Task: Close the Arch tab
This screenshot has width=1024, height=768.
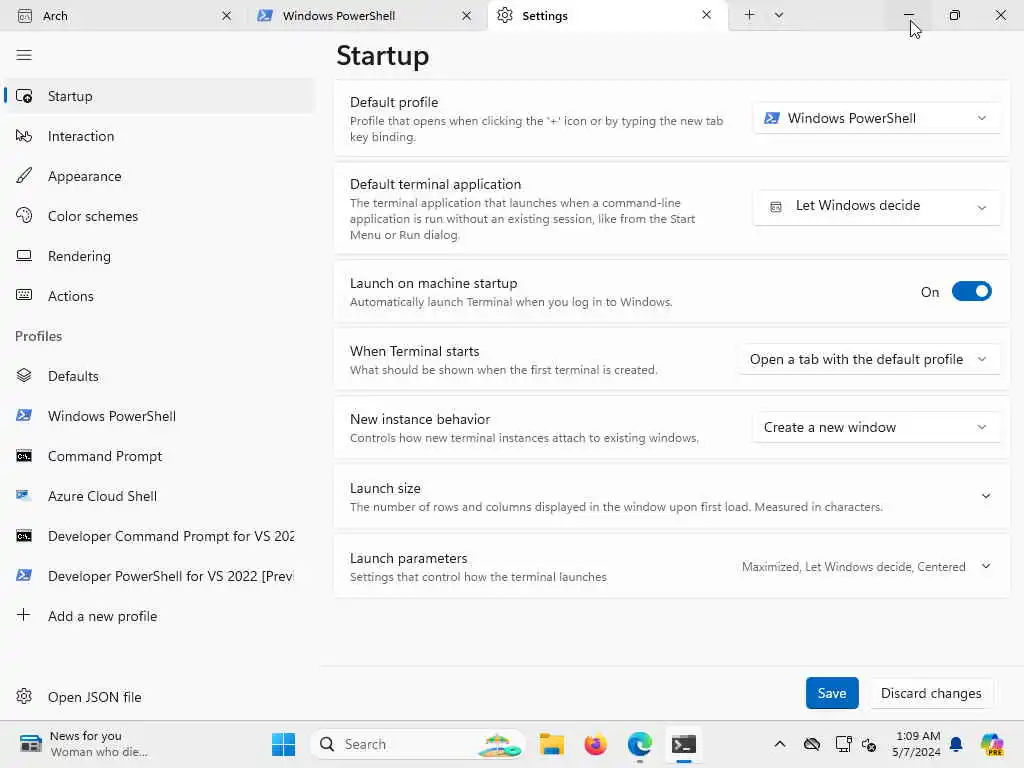Action: (x=227, y=16)
